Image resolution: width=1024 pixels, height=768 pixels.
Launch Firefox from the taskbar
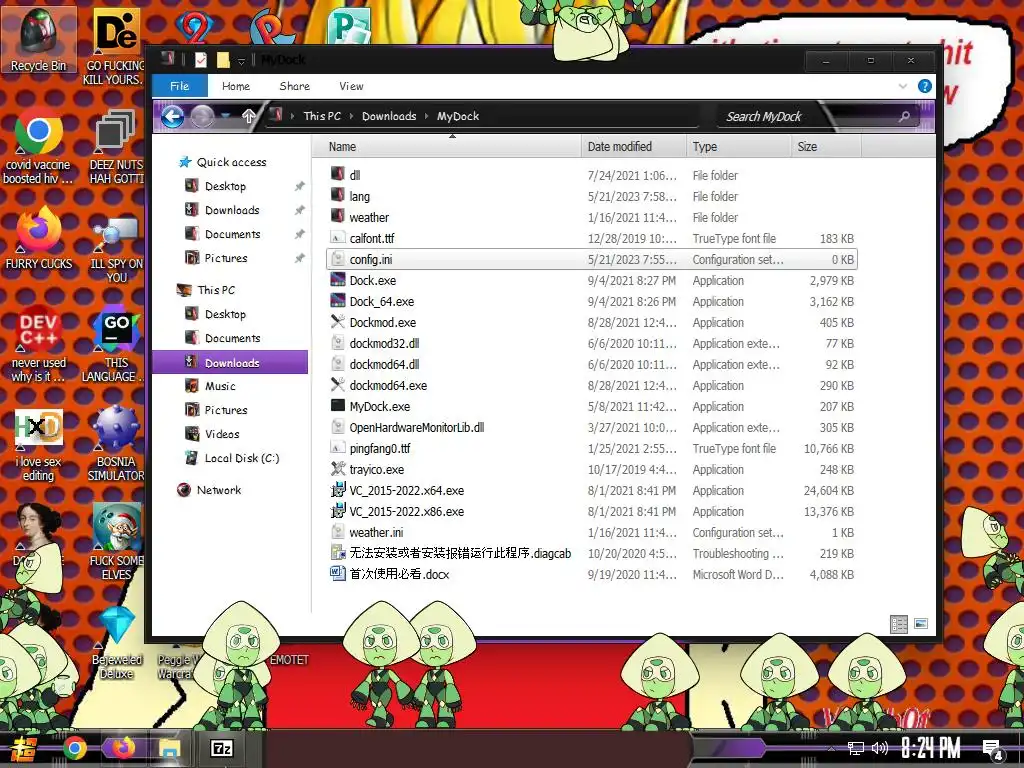pyautogui.click(x=122, y=748)
